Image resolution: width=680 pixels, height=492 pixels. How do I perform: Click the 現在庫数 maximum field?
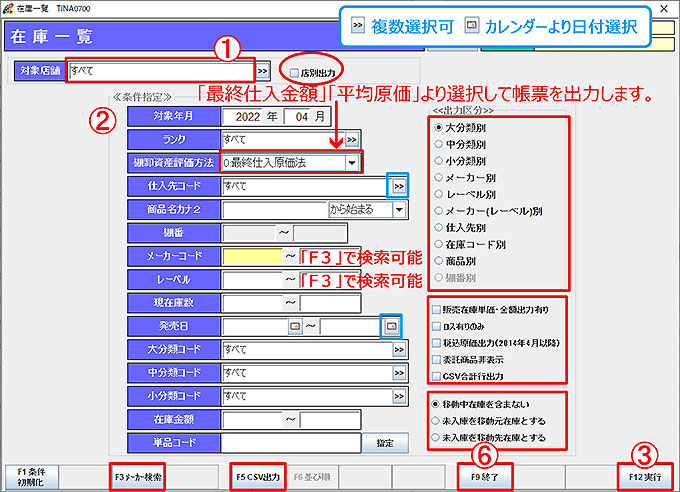330,303
